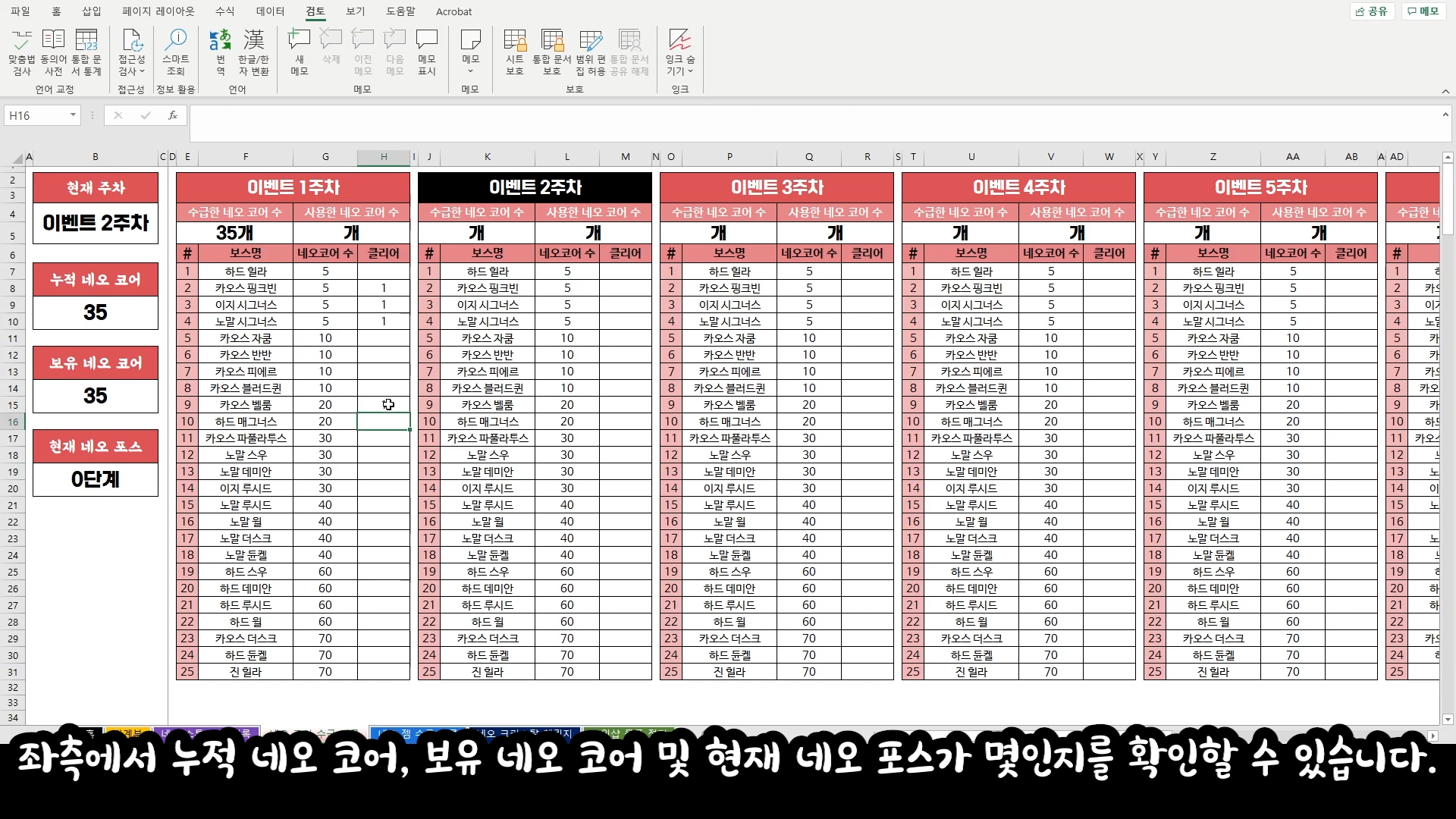
Task: Open comments with the 메모 button
Action: 1423,11
